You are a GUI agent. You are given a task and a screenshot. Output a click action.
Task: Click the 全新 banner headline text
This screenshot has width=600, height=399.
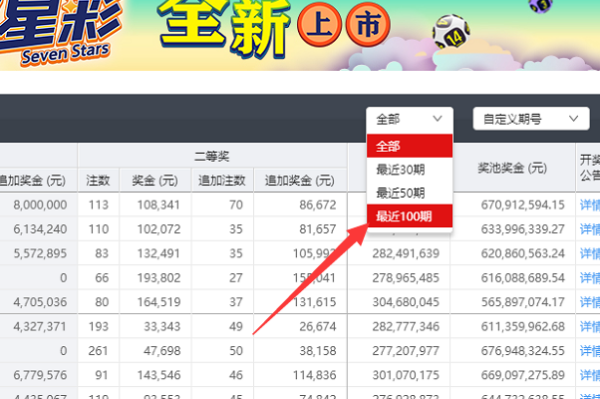tap(224, 27)
